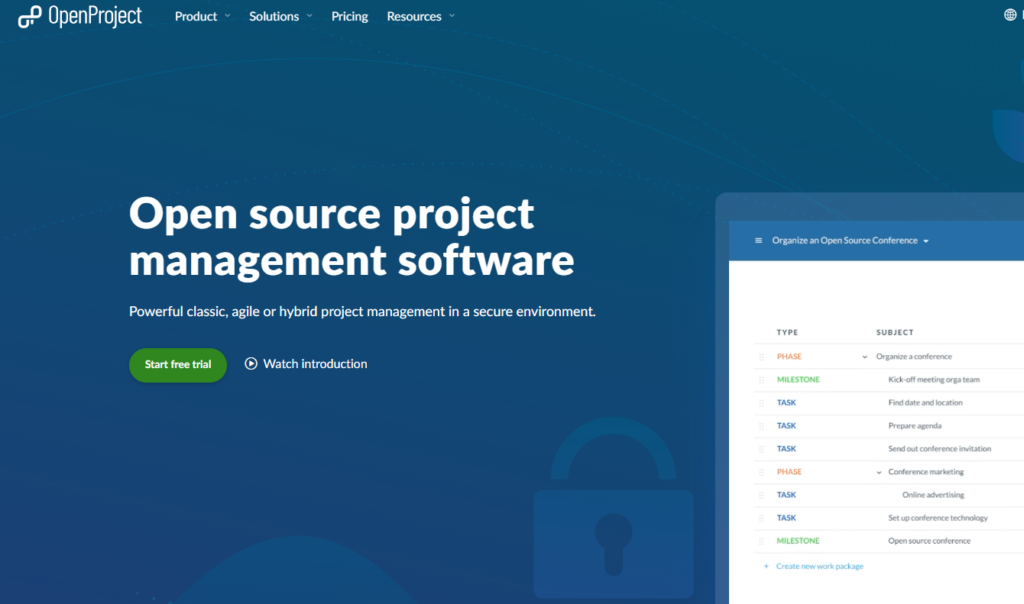This screenshot has height=604, width=1024.
Task: Click the play icon beside Watch introduction
Action: pyautogui.click(x=251, y=364)
